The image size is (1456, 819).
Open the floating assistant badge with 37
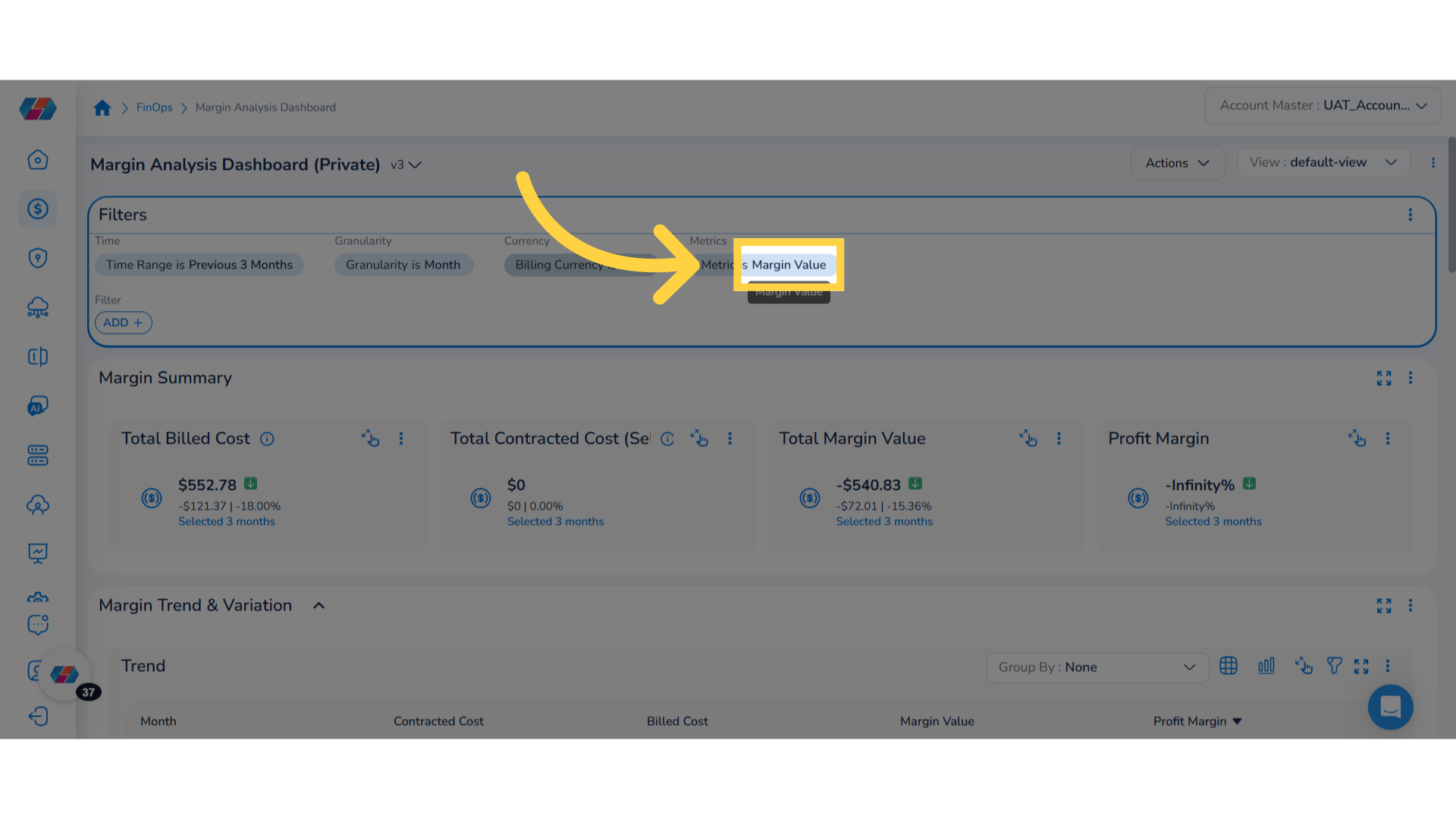coord(64,674)
